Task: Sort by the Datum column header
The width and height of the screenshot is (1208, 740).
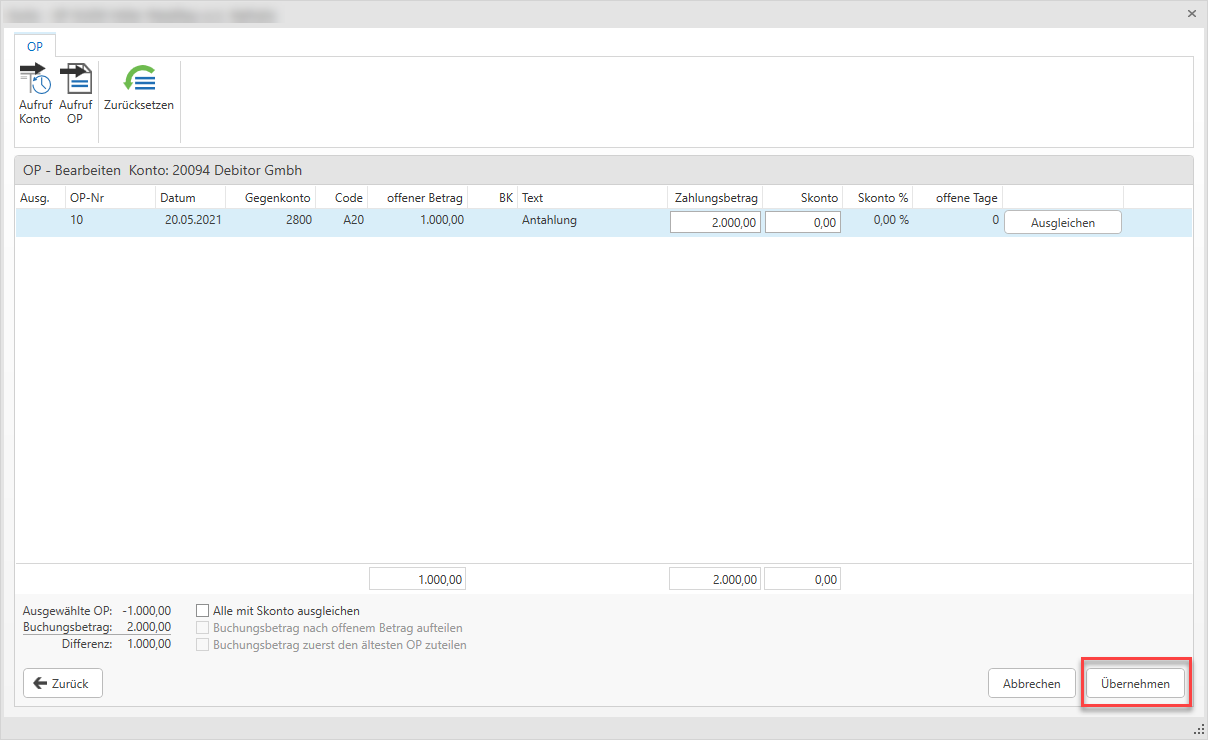Action: click(178, 198)
